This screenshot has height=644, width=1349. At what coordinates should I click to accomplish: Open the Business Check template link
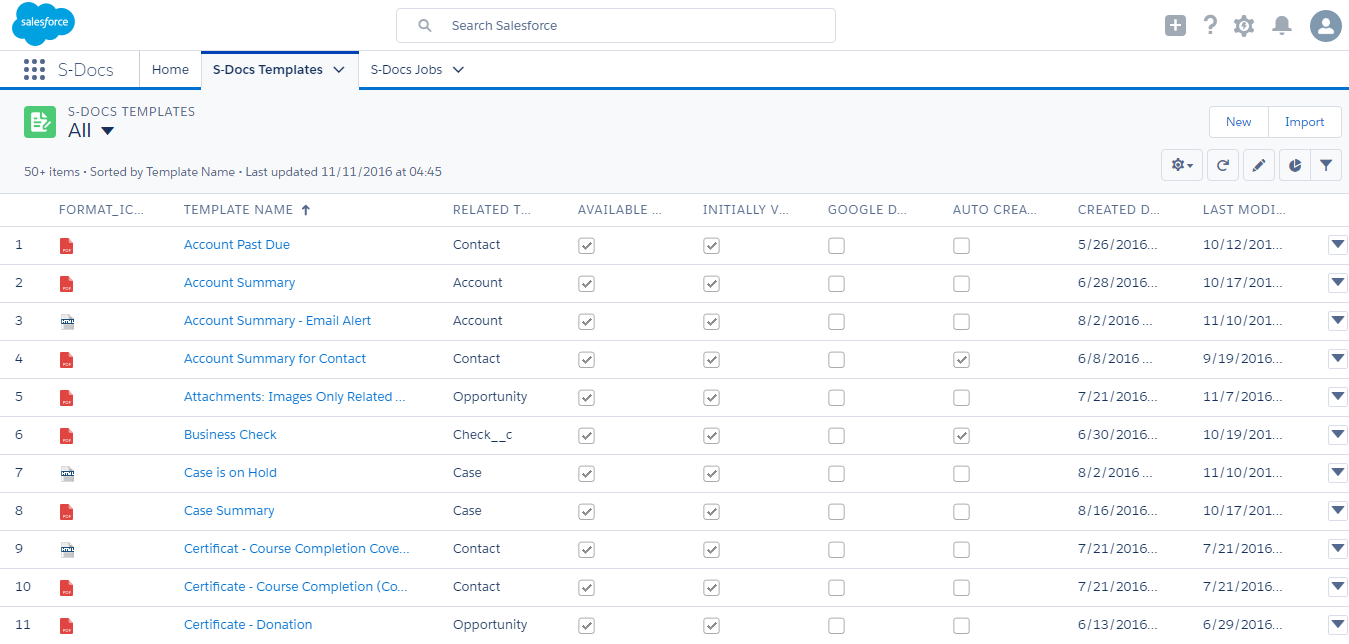coord(230,435)
